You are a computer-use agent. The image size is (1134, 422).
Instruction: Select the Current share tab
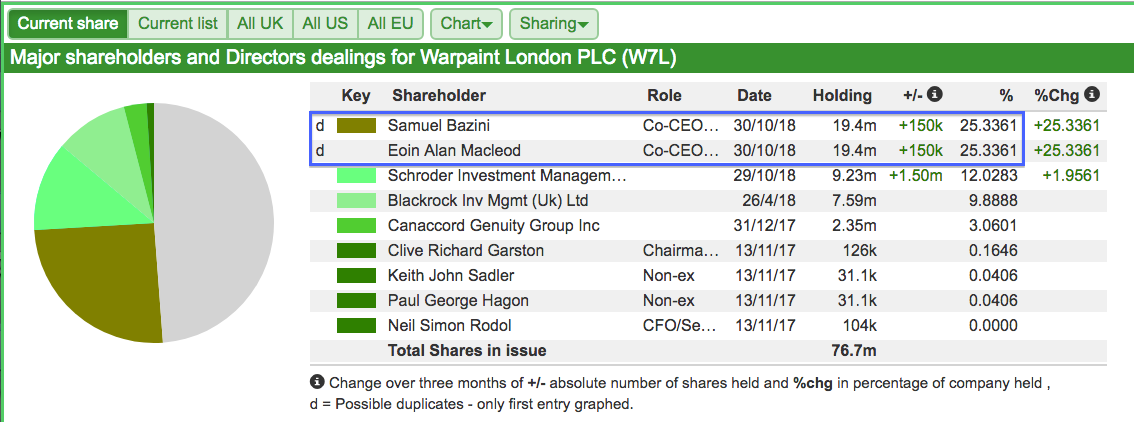pyautogui.click(x=68, y=24)
